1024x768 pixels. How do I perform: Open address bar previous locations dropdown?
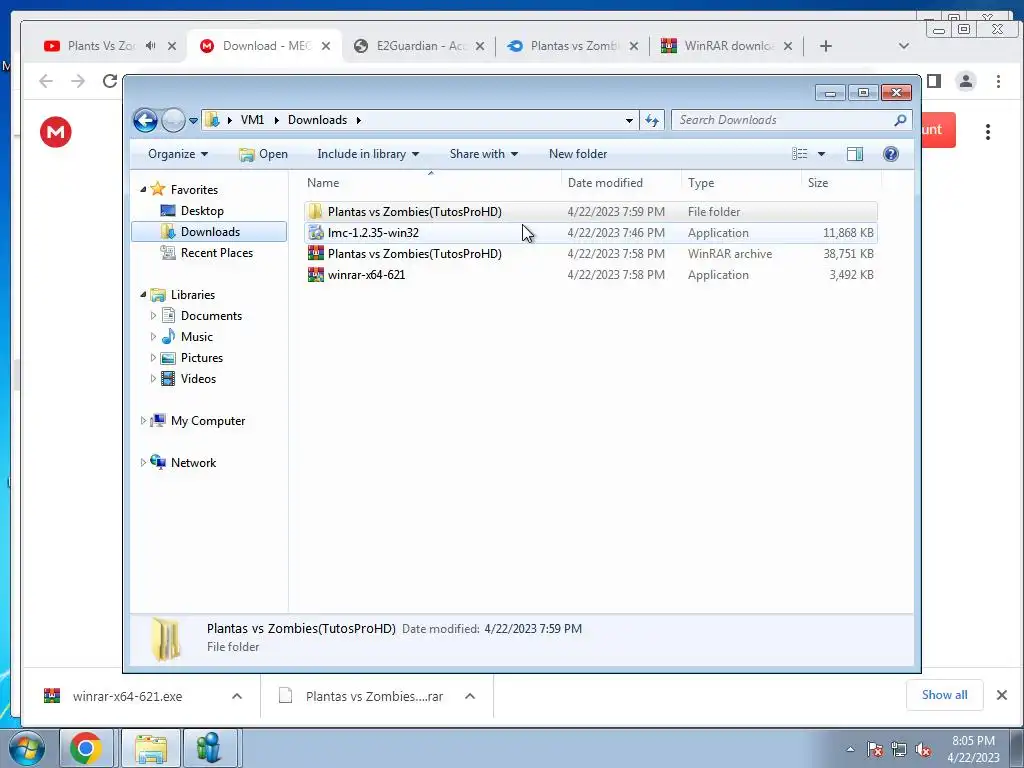click(629, 120)
